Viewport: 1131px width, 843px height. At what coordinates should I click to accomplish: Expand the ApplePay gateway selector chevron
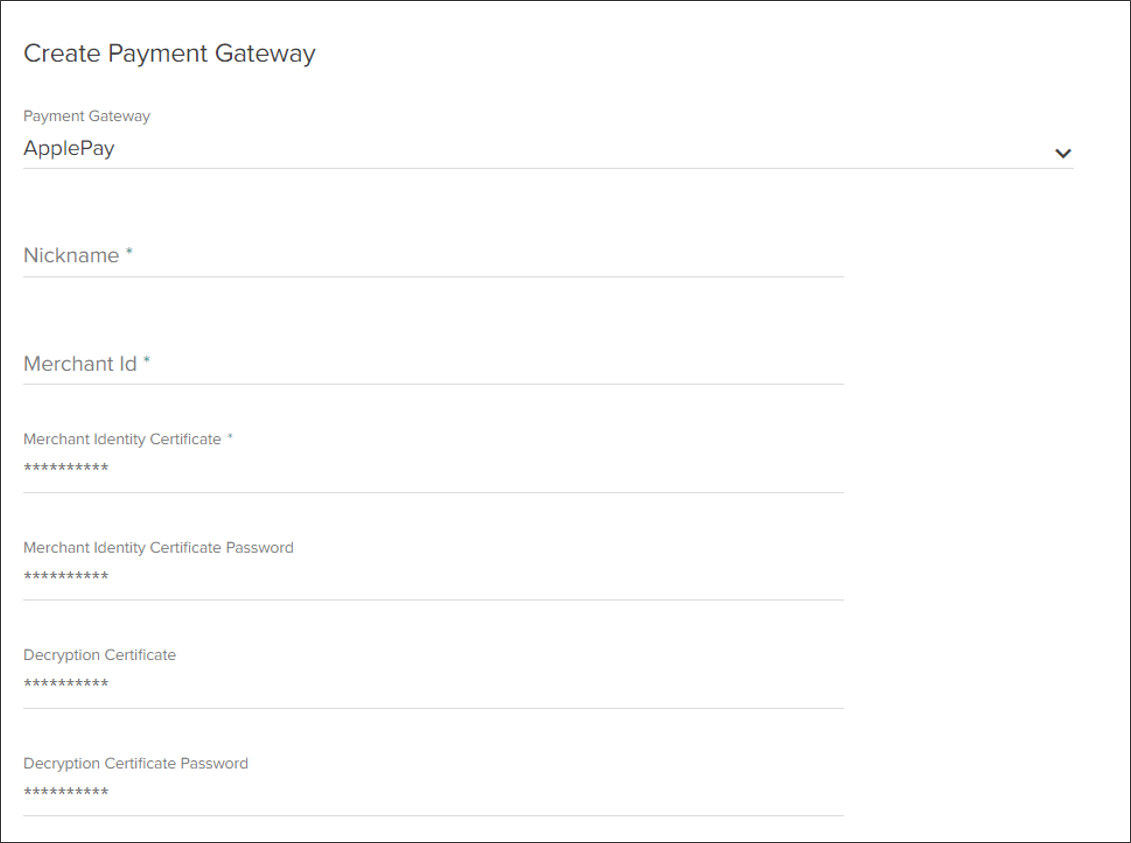click(1064, 153)
